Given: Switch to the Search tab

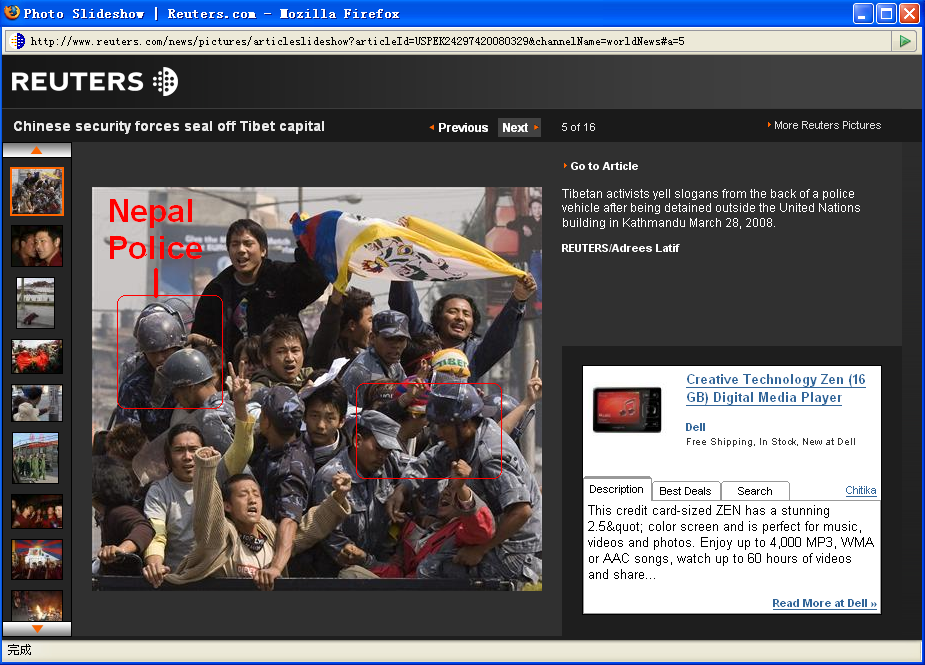Looking at the screenshot, I should pyautogui.click(x=754, y=491).
